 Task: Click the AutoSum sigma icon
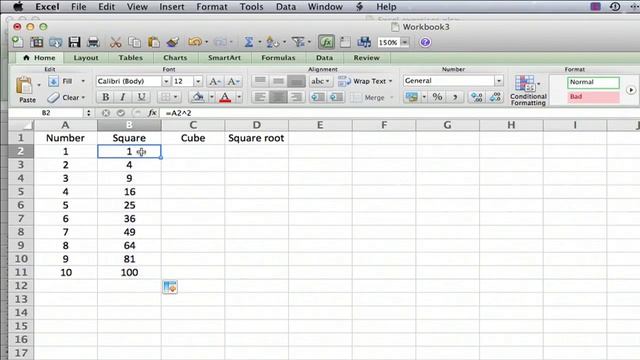click(x=249, y=42)
